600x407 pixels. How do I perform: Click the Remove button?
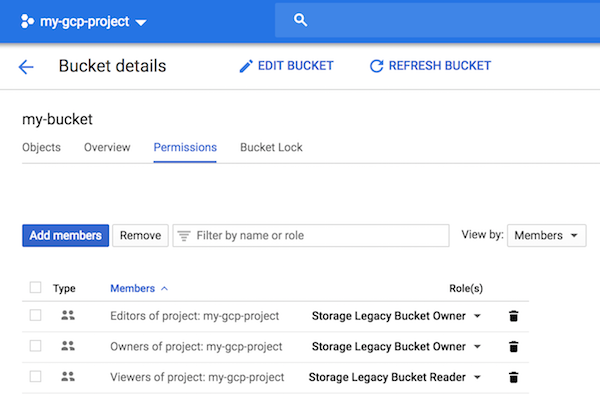[x=140, y=235]
